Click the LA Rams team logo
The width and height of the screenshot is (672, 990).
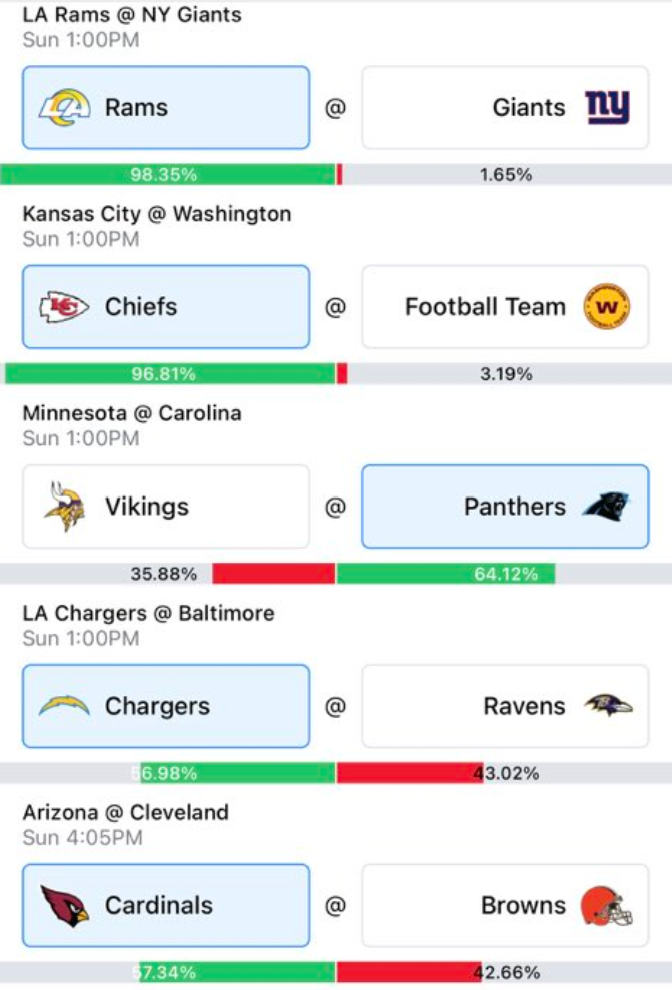pos(64,107)
